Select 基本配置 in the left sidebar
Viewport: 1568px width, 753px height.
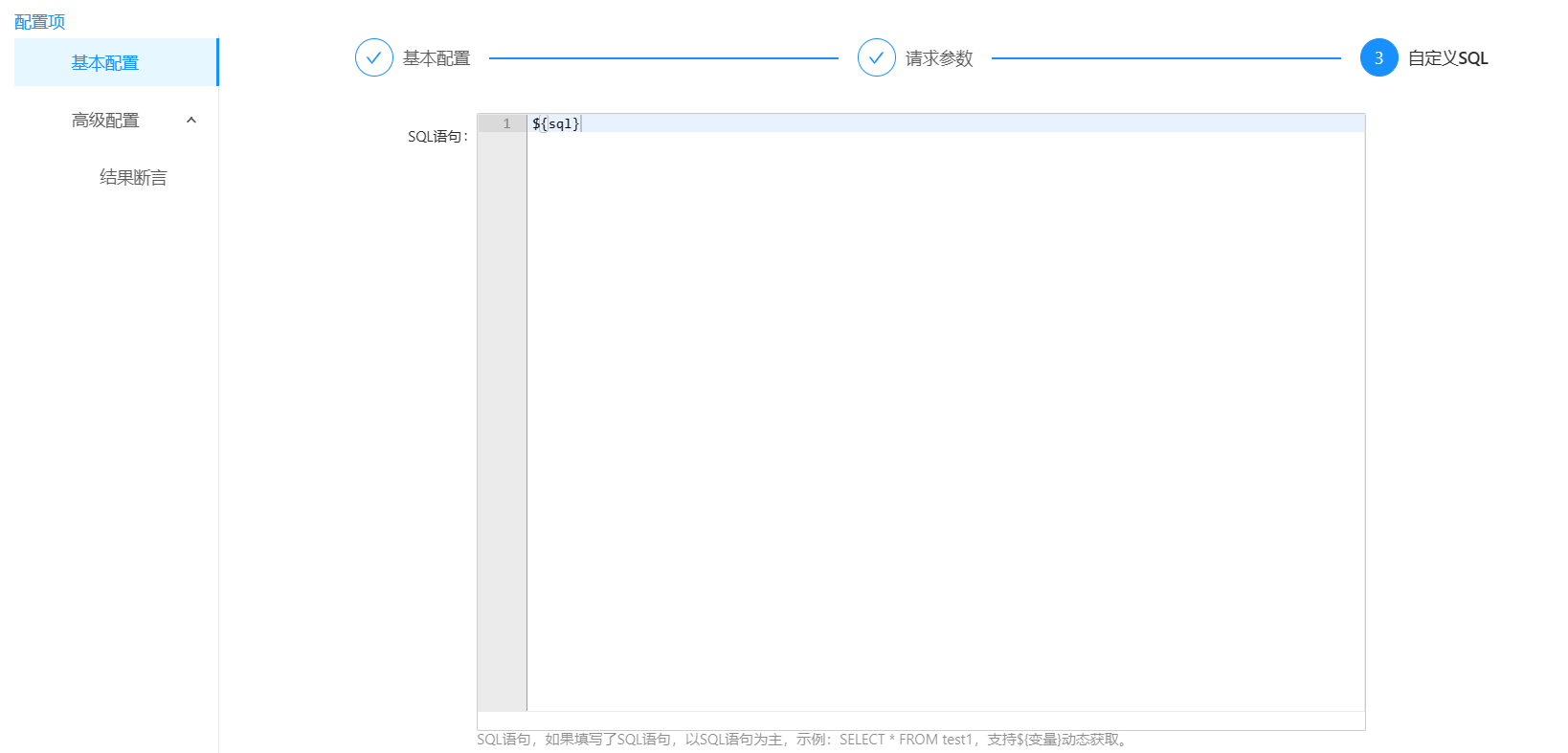pyautogui.click(x=105, y=63)
